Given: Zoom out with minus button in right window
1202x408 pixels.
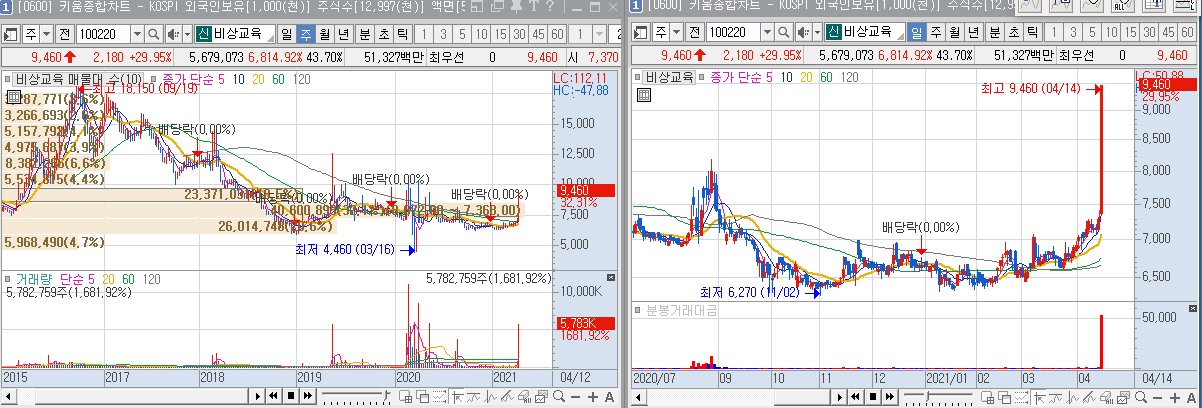Looking at the screenshot, I should point(1157,397).
